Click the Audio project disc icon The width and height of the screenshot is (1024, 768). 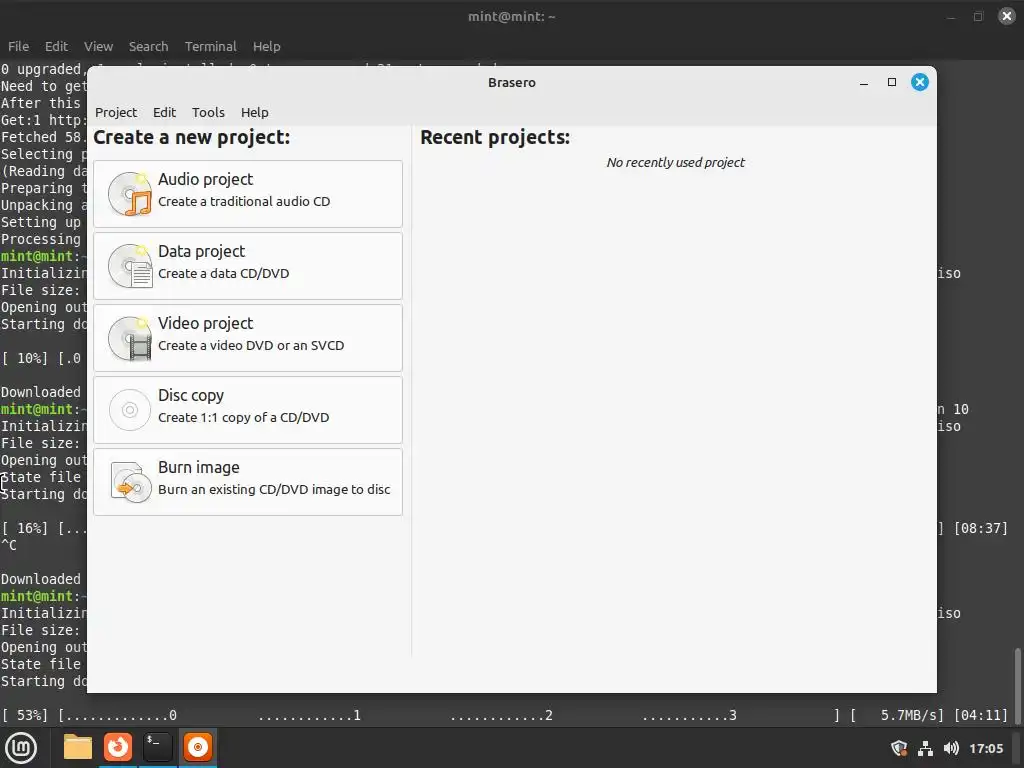tap(130, 194)
